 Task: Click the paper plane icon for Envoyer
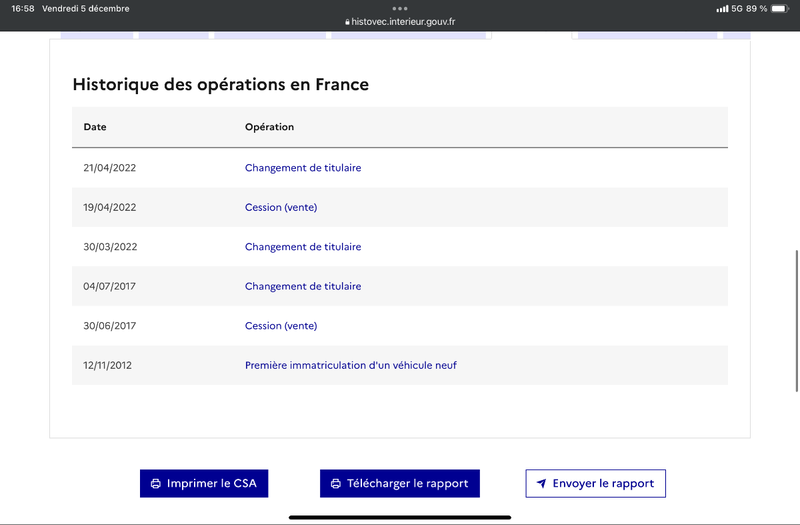(x=541, y=484)
